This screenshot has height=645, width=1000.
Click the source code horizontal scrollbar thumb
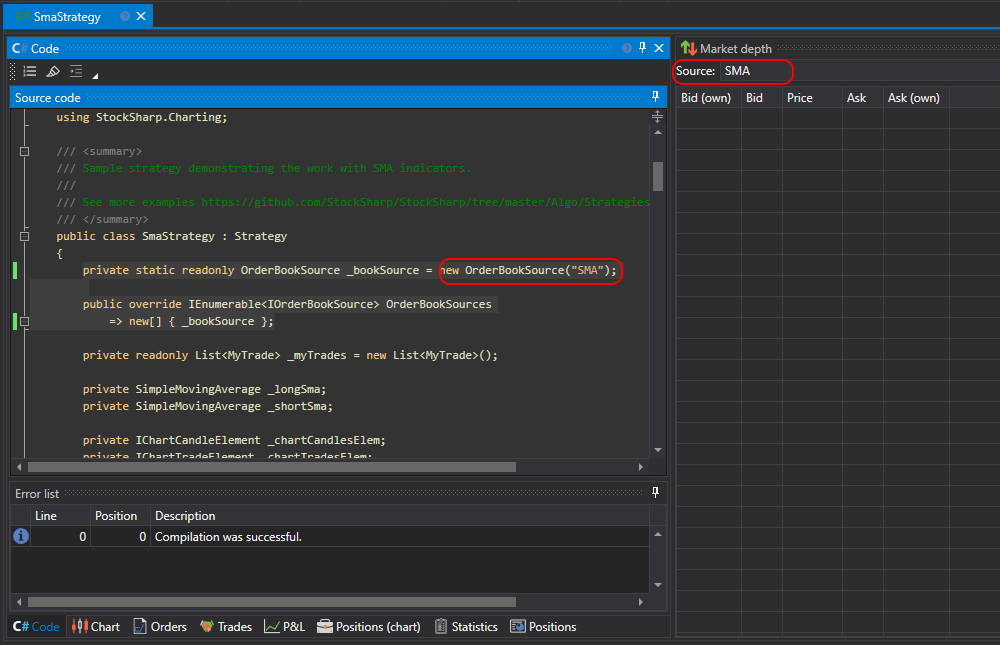click(272, 467)
